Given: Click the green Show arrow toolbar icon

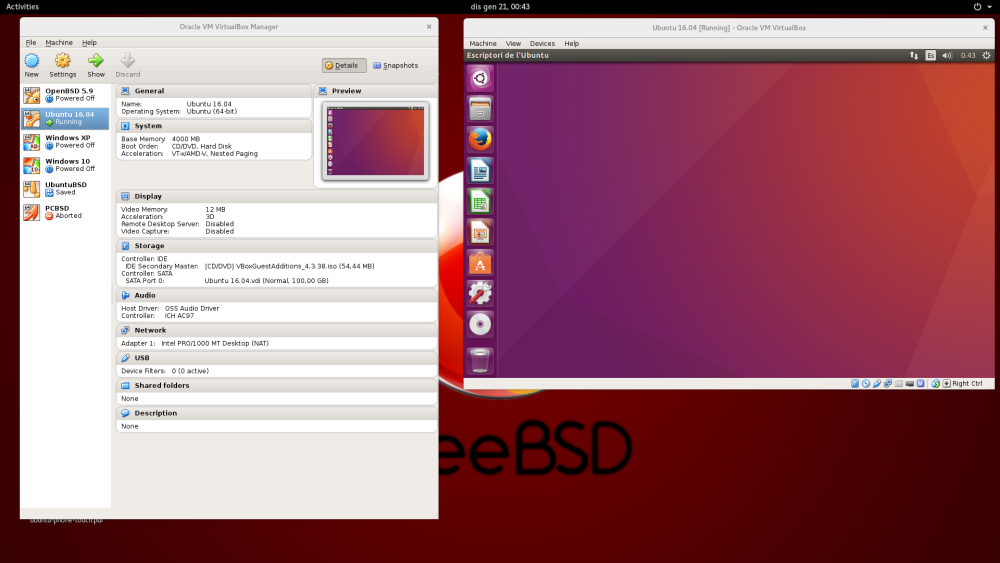Looking at the screenshot, I should click(x=96, y=61).
